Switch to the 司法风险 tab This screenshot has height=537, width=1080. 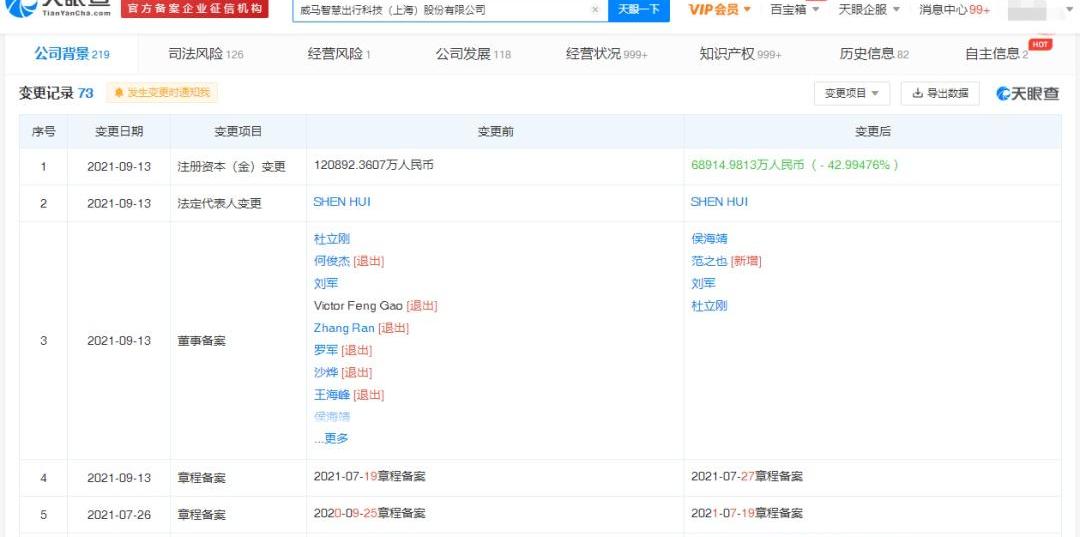(206, 54)
